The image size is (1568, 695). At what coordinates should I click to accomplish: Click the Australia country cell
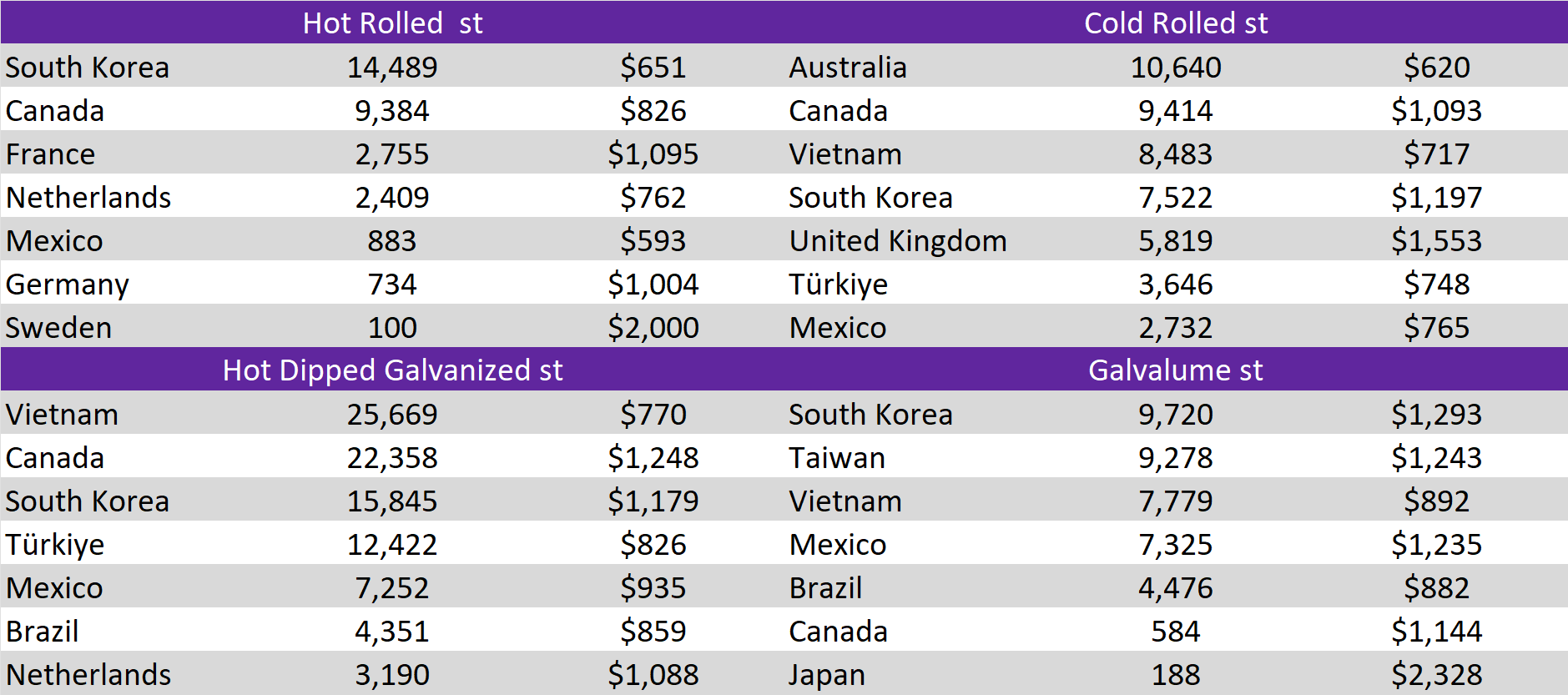(x=848, y=67)
